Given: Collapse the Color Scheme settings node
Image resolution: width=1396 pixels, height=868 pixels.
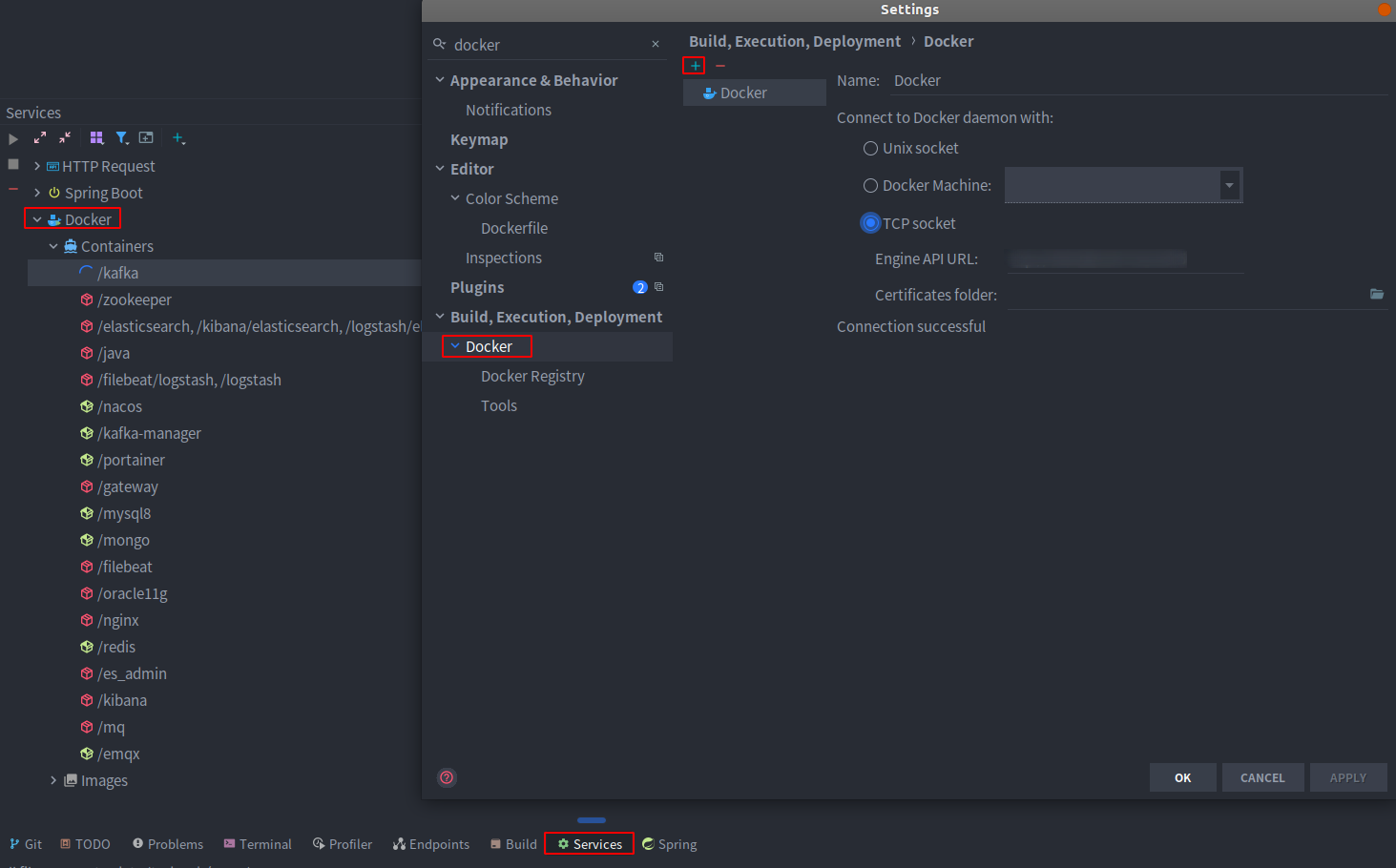Looking at the screenshot, I should (455, 198).
